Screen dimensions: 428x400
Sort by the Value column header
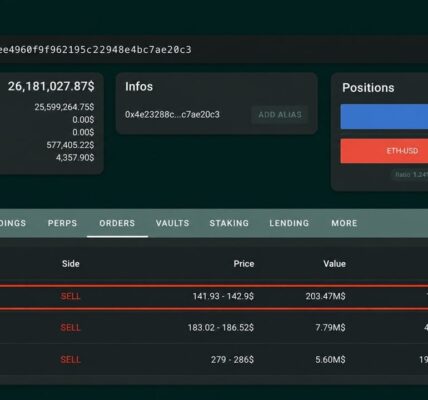pyautogui.click(x=334, y=264)
